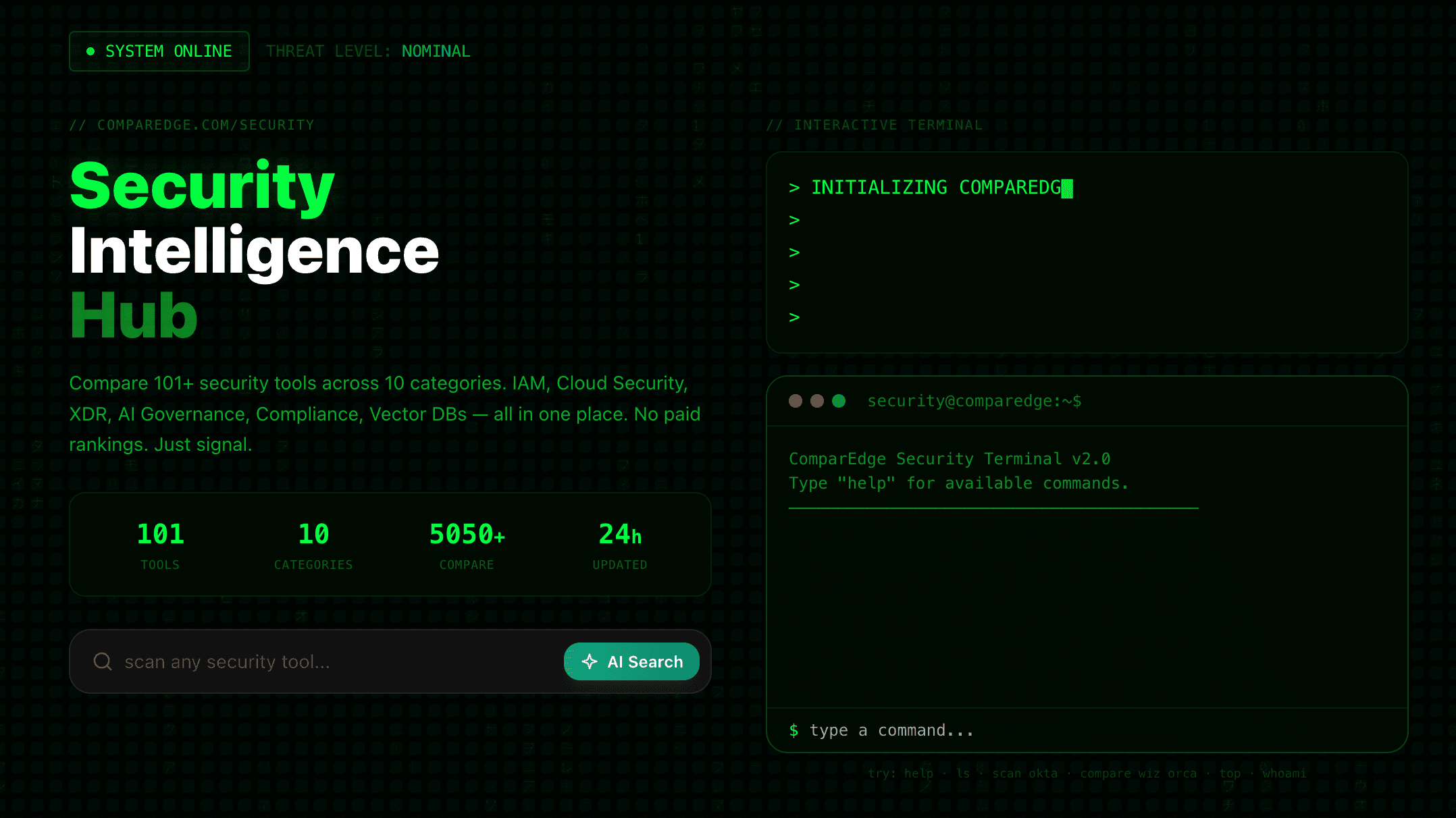Screen dimensions: 1456x818
Task: Click the scan okta command suggestion
Action: point(1025,773)
